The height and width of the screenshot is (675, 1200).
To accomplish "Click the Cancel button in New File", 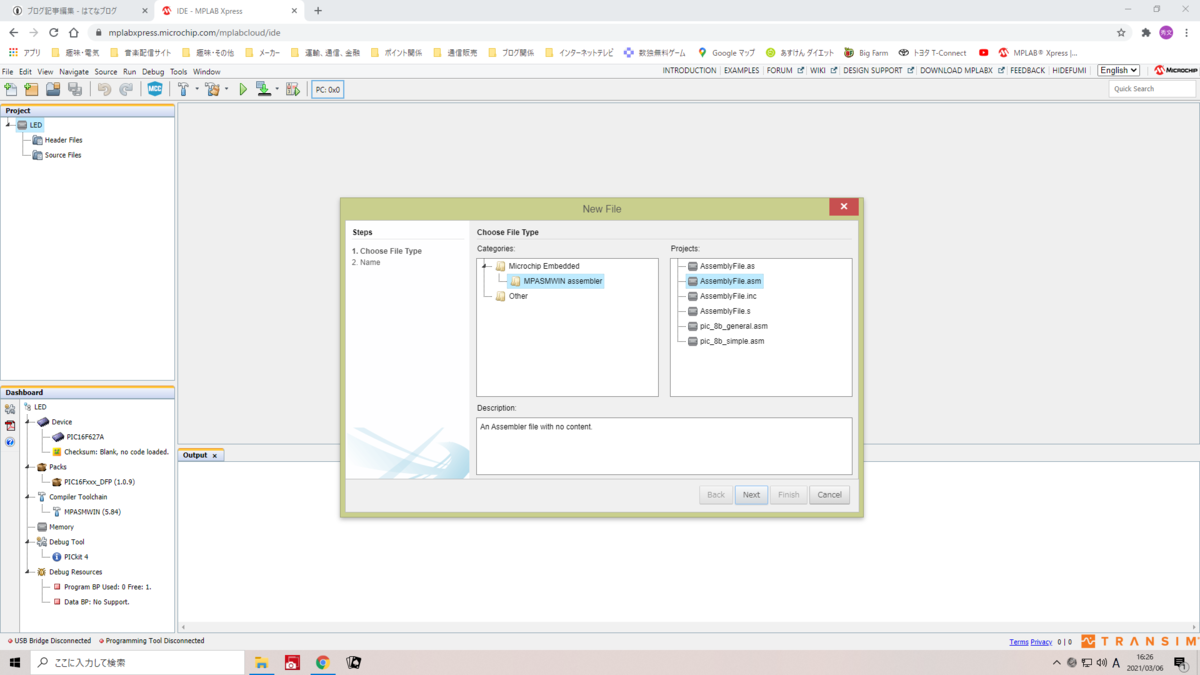I will tap(829, 495).
